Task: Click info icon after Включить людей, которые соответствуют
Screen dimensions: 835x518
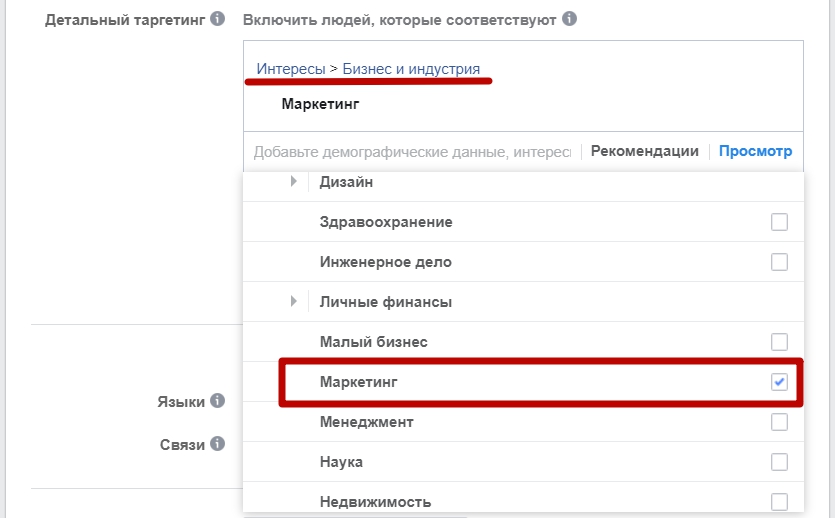Action: pos(569,19)
